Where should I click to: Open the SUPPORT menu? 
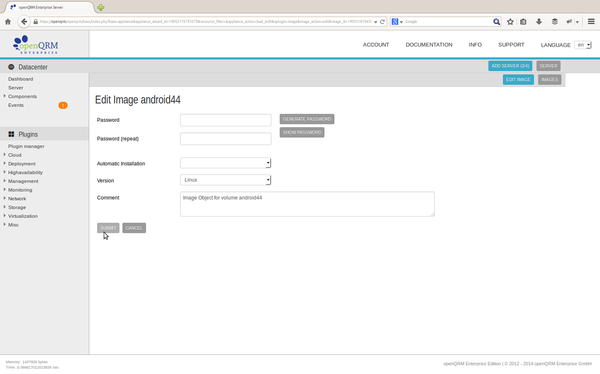(511, 45)
